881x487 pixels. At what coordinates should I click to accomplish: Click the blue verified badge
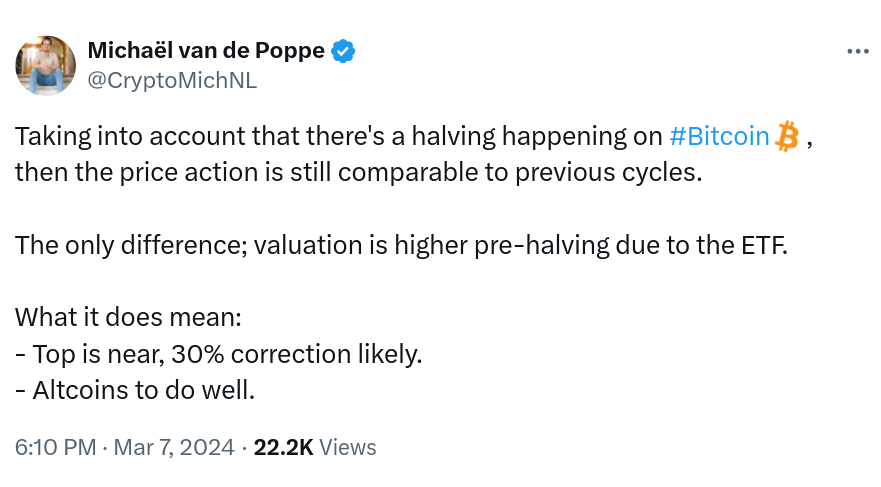343,51
